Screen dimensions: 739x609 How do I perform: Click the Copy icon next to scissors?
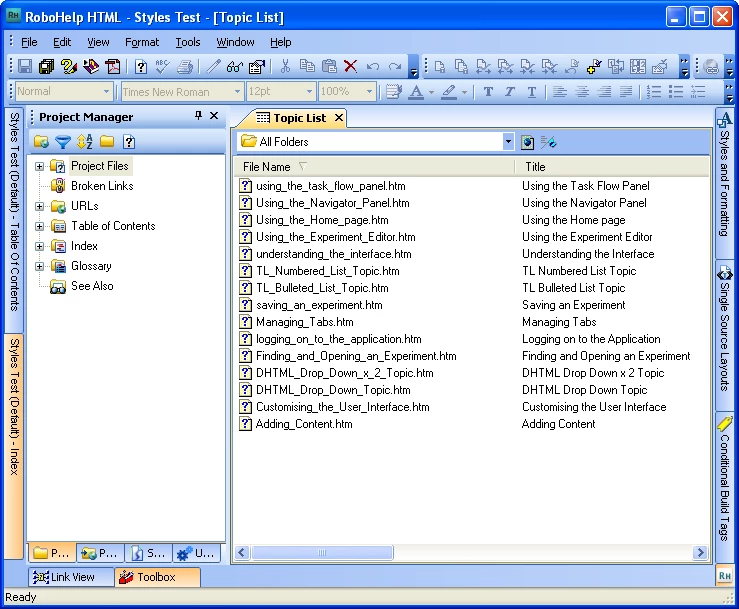click(x=307, y=66)
